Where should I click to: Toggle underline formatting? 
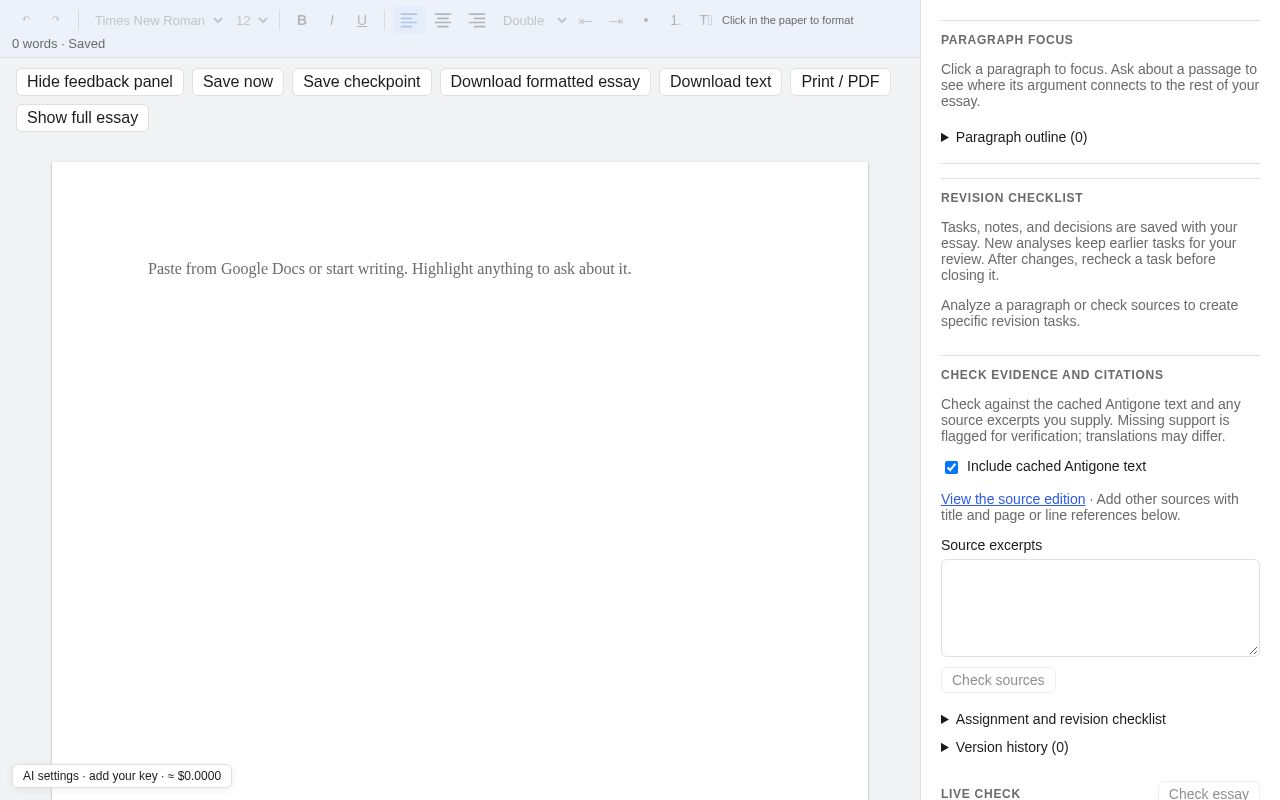tap(362, 20)
